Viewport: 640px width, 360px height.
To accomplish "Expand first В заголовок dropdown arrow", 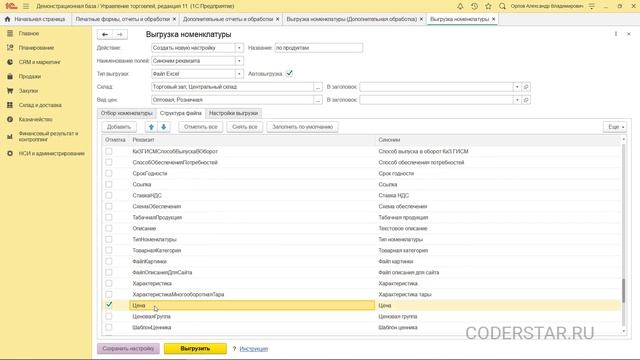I will click(517, 87).
